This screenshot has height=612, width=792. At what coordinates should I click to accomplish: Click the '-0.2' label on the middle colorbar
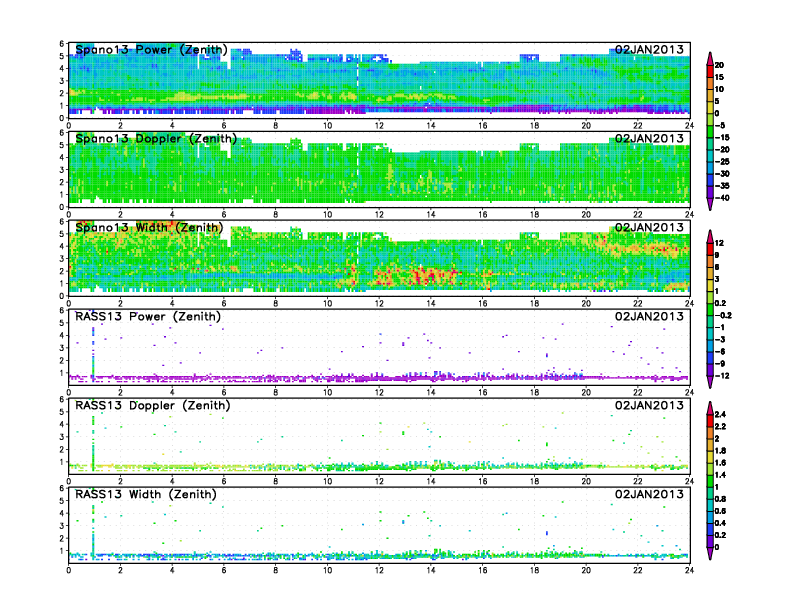[x=723, y=316]
